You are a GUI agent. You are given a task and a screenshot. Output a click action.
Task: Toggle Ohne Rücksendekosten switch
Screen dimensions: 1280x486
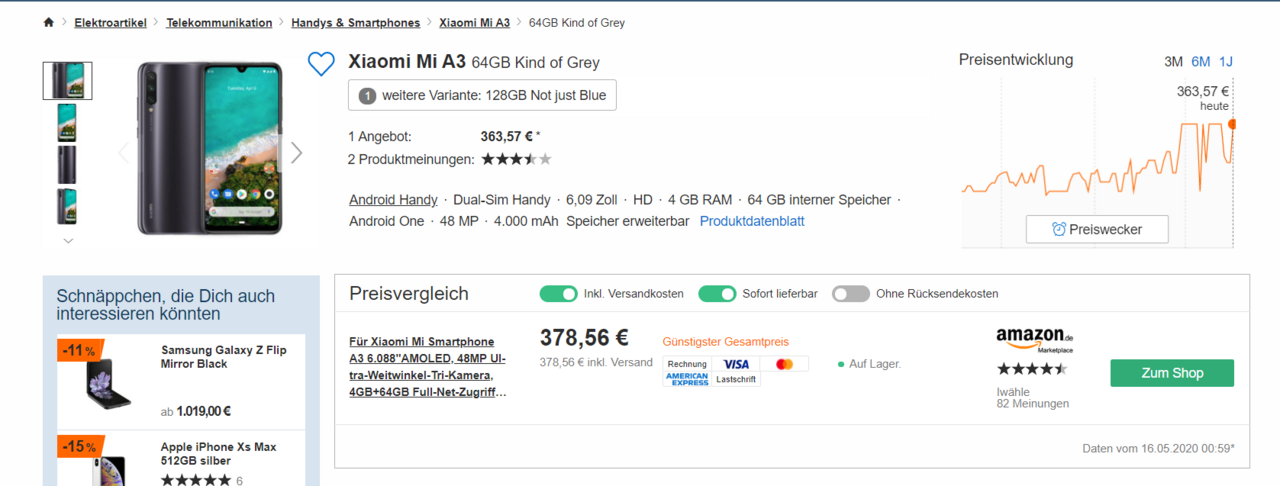click(851, 293)
